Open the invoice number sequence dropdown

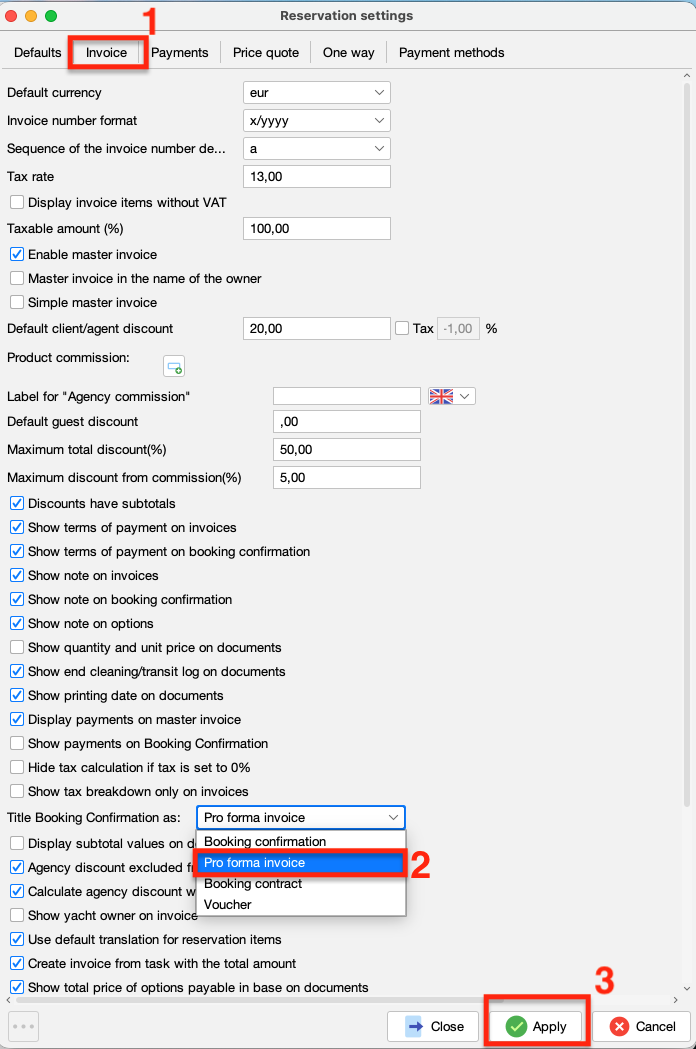pyautogui.click(x=317, y=149)
